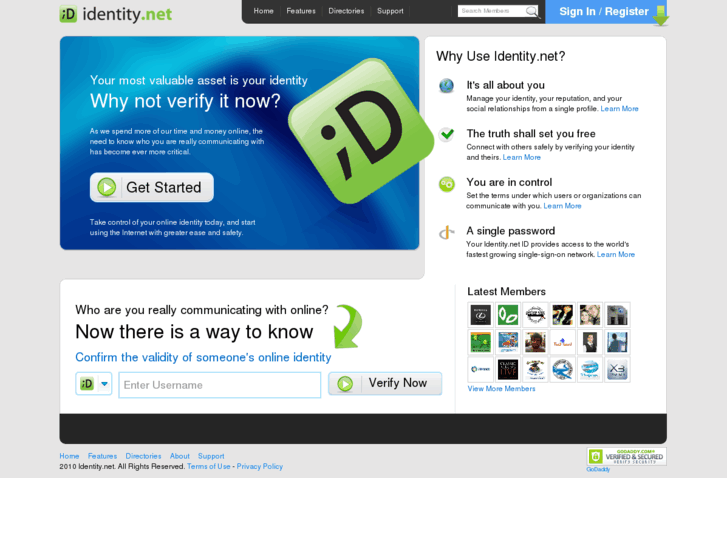Open the graduation cap logo member thumbnail
The width and height of the screenshot is (727, 545).
(536, 370)
